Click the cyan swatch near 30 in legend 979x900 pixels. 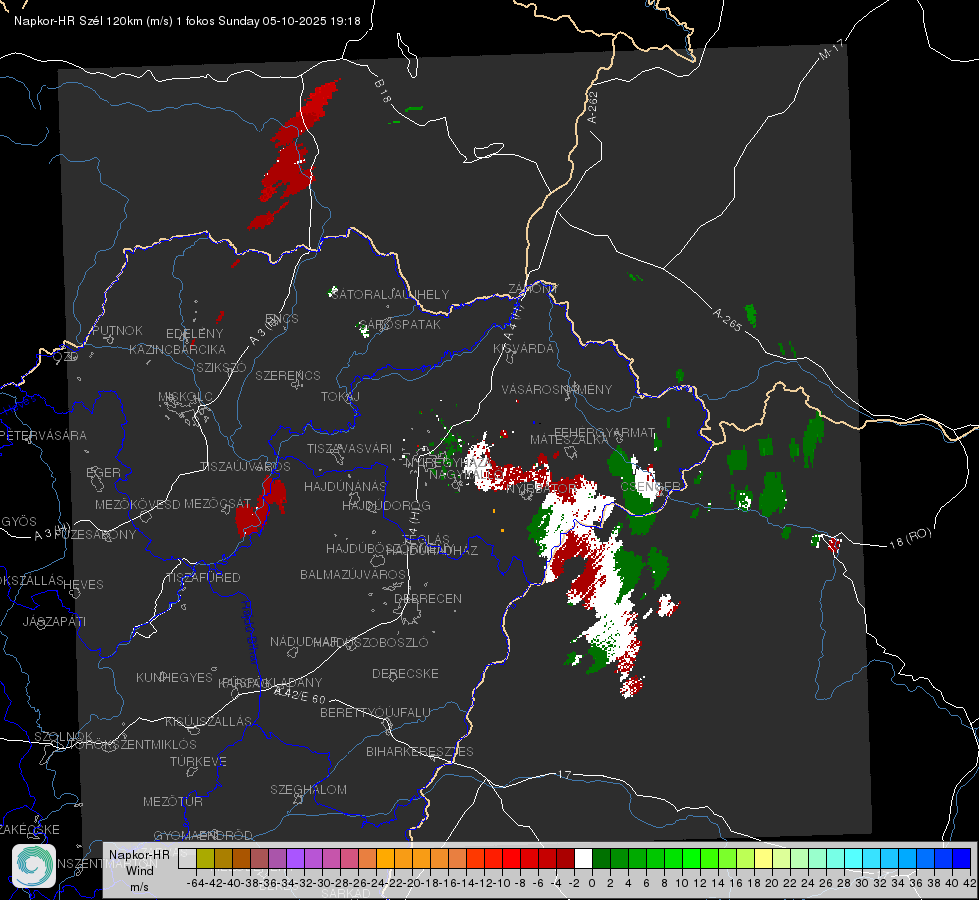click(x=854, y=858)
